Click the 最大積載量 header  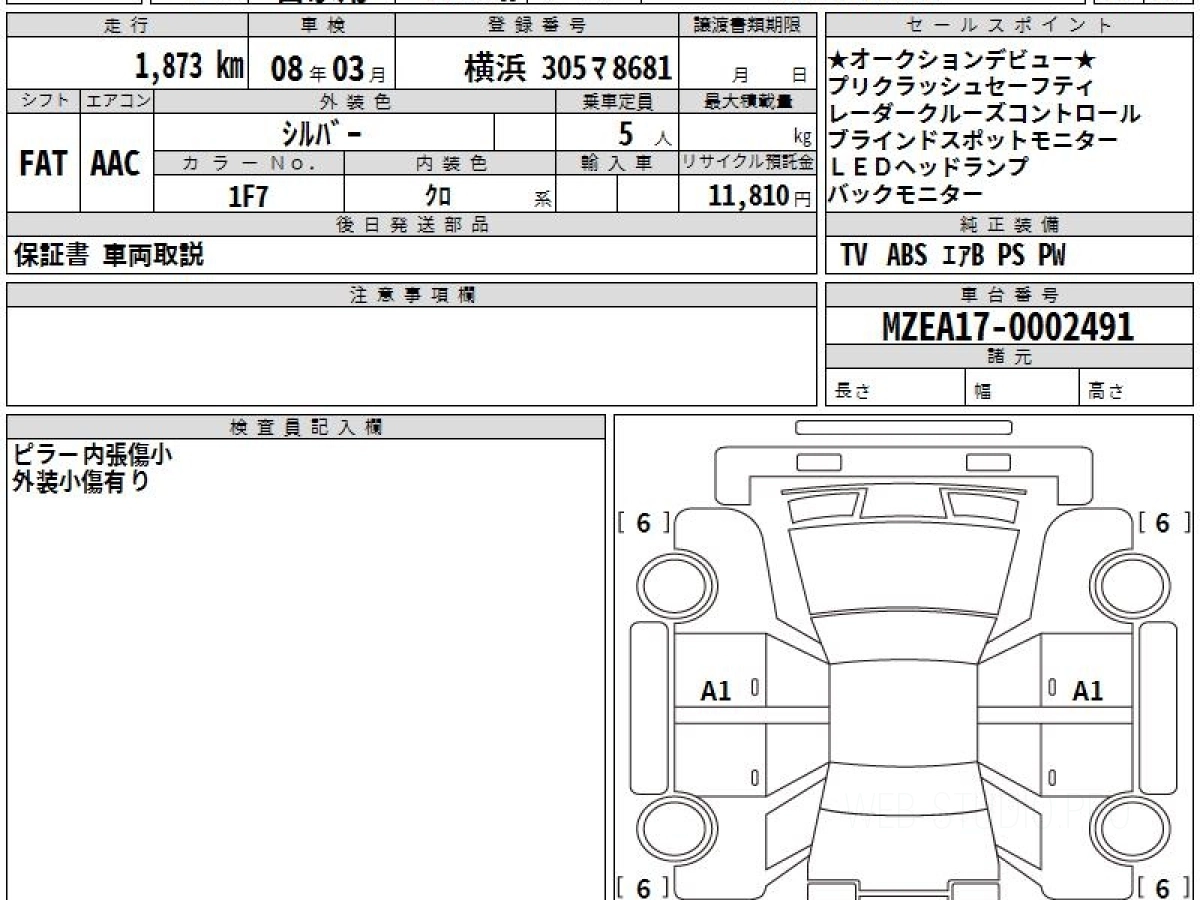748,101
